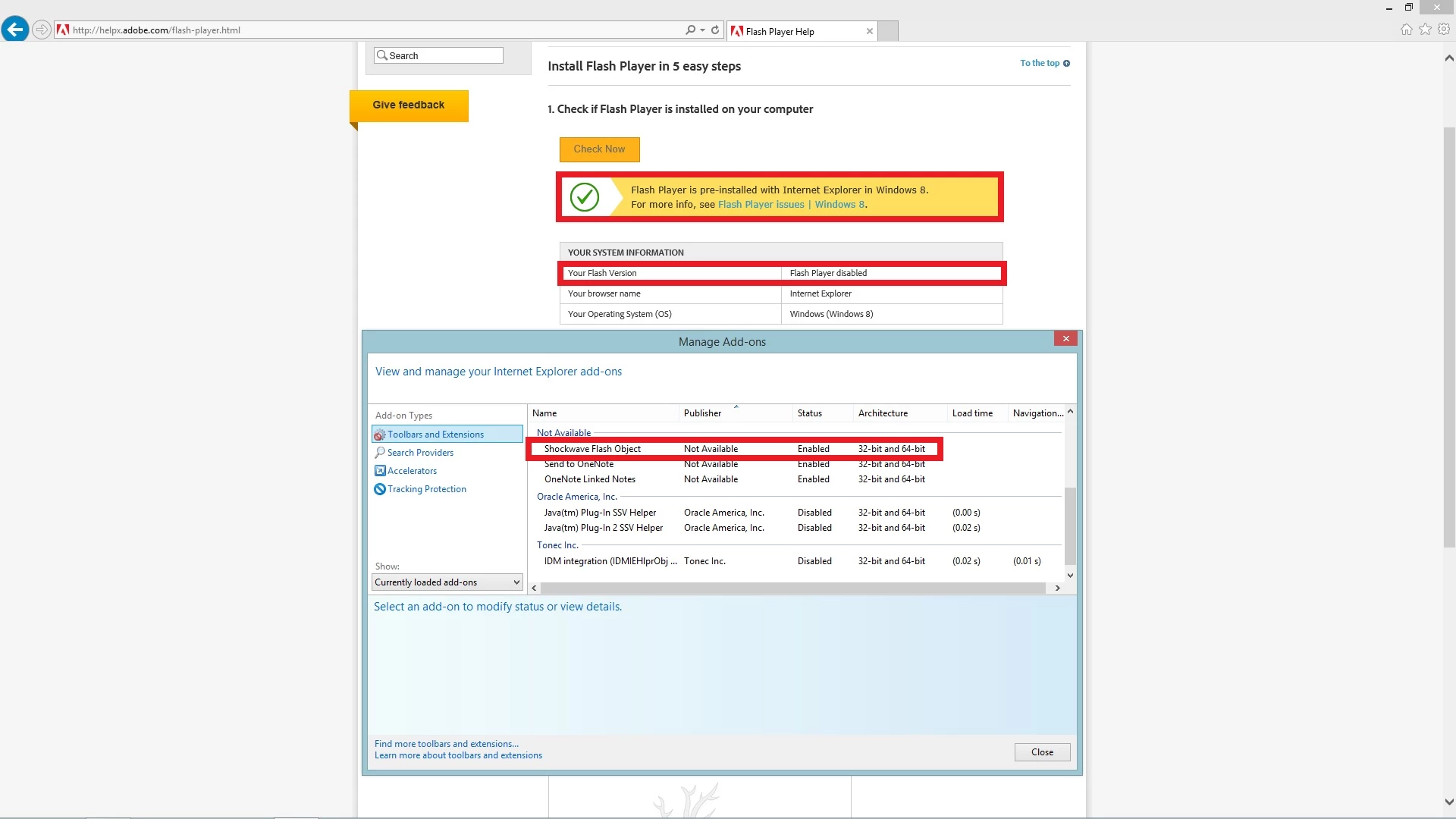1456x819 pixels.
Task: Select Tracking Protection add-on type
Action: (x=426, y=489)
